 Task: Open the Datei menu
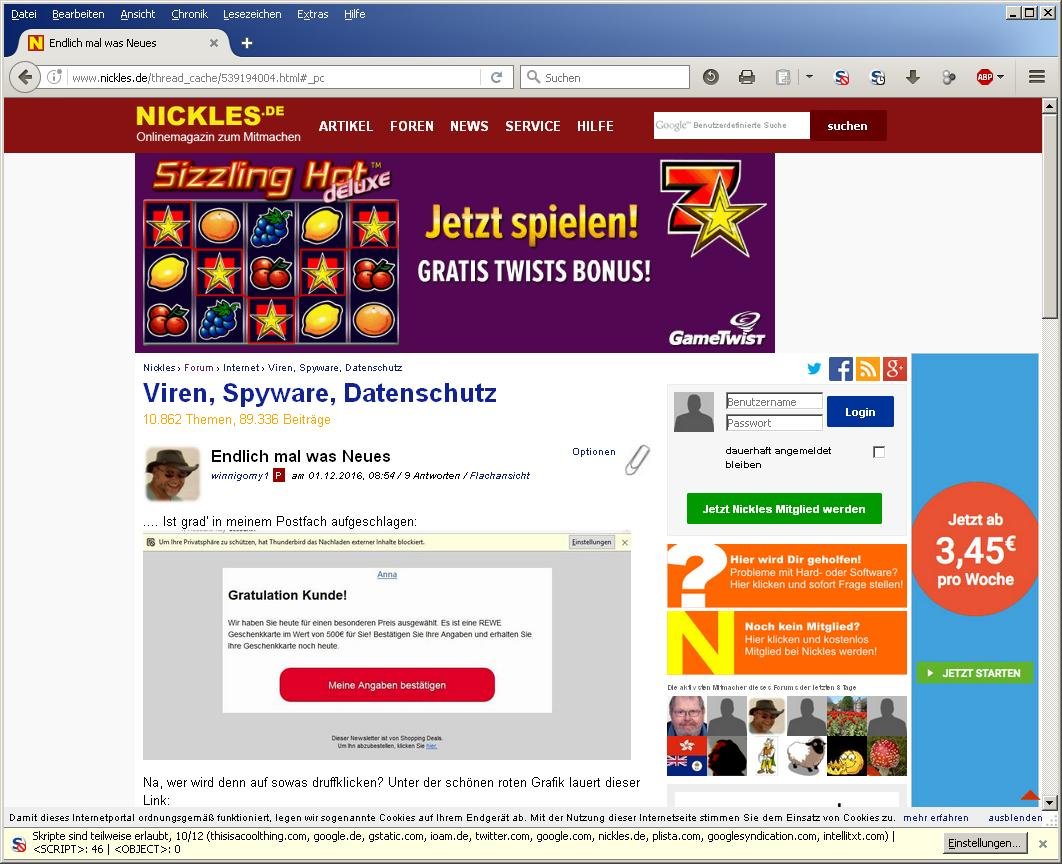pos(24,14)
